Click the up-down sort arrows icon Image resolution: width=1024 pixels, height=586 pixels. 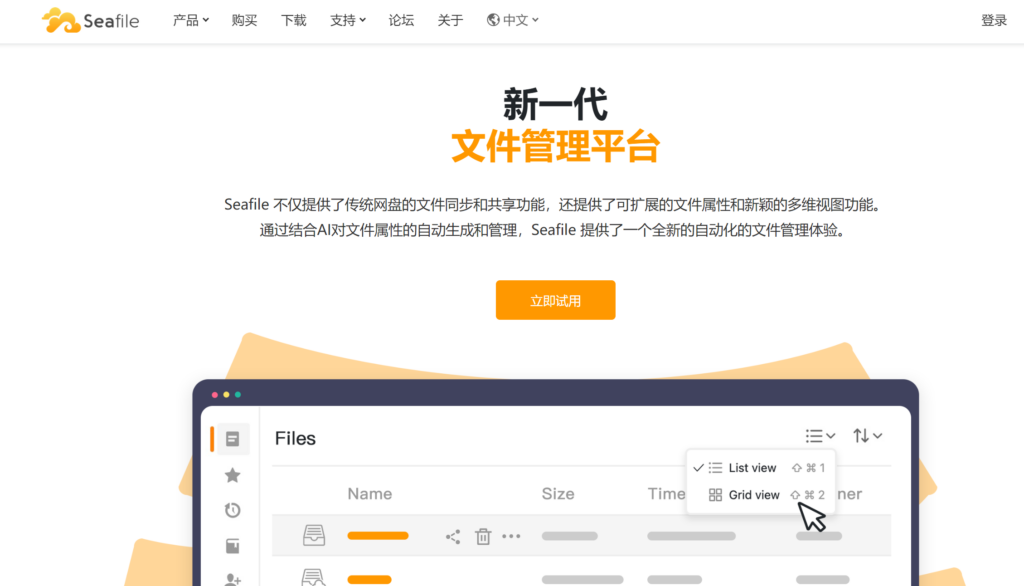866,435
